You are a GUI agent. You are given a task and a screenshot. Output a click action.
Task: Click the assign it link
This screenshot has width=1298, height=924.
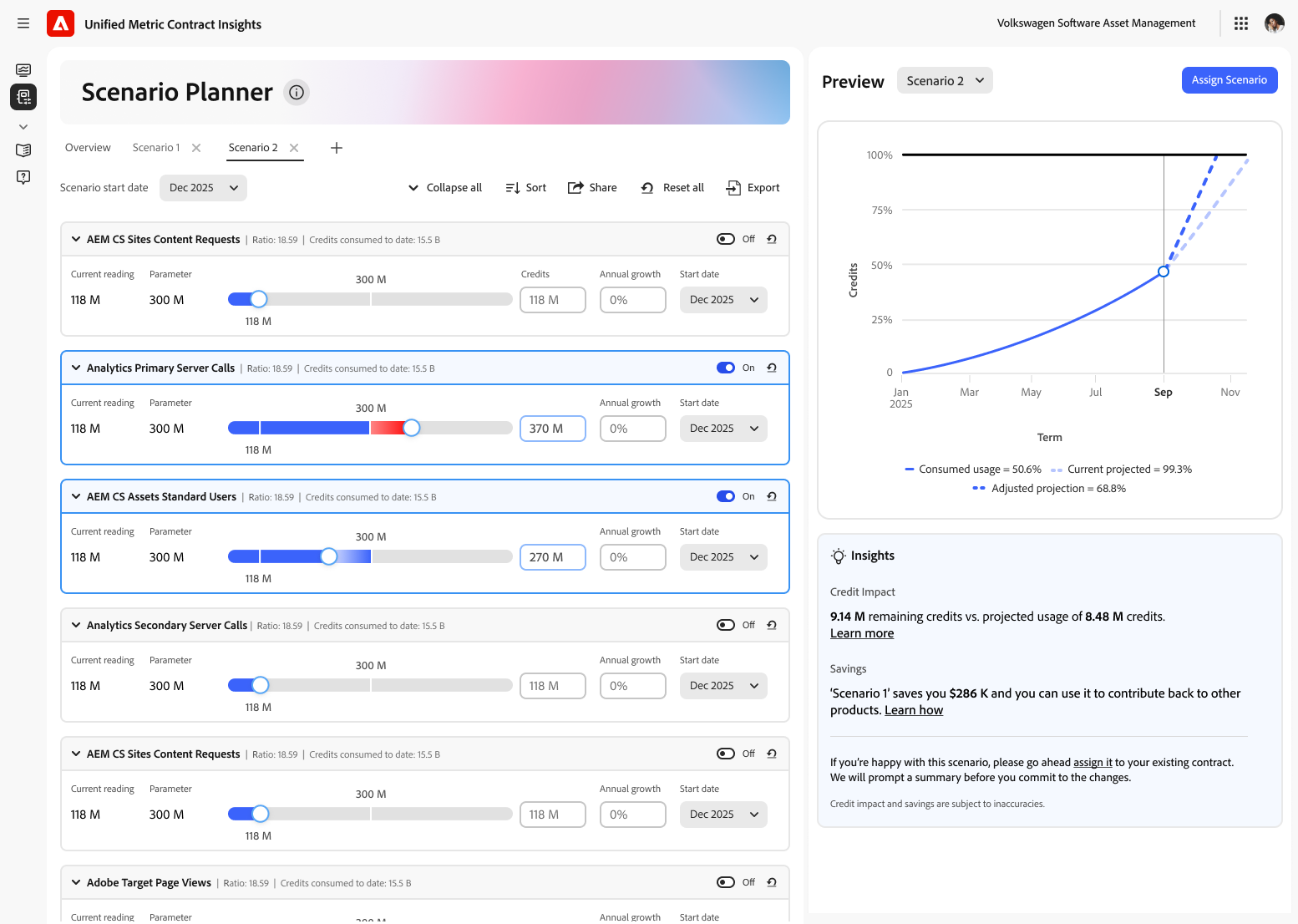click(x=1093, y=762)
